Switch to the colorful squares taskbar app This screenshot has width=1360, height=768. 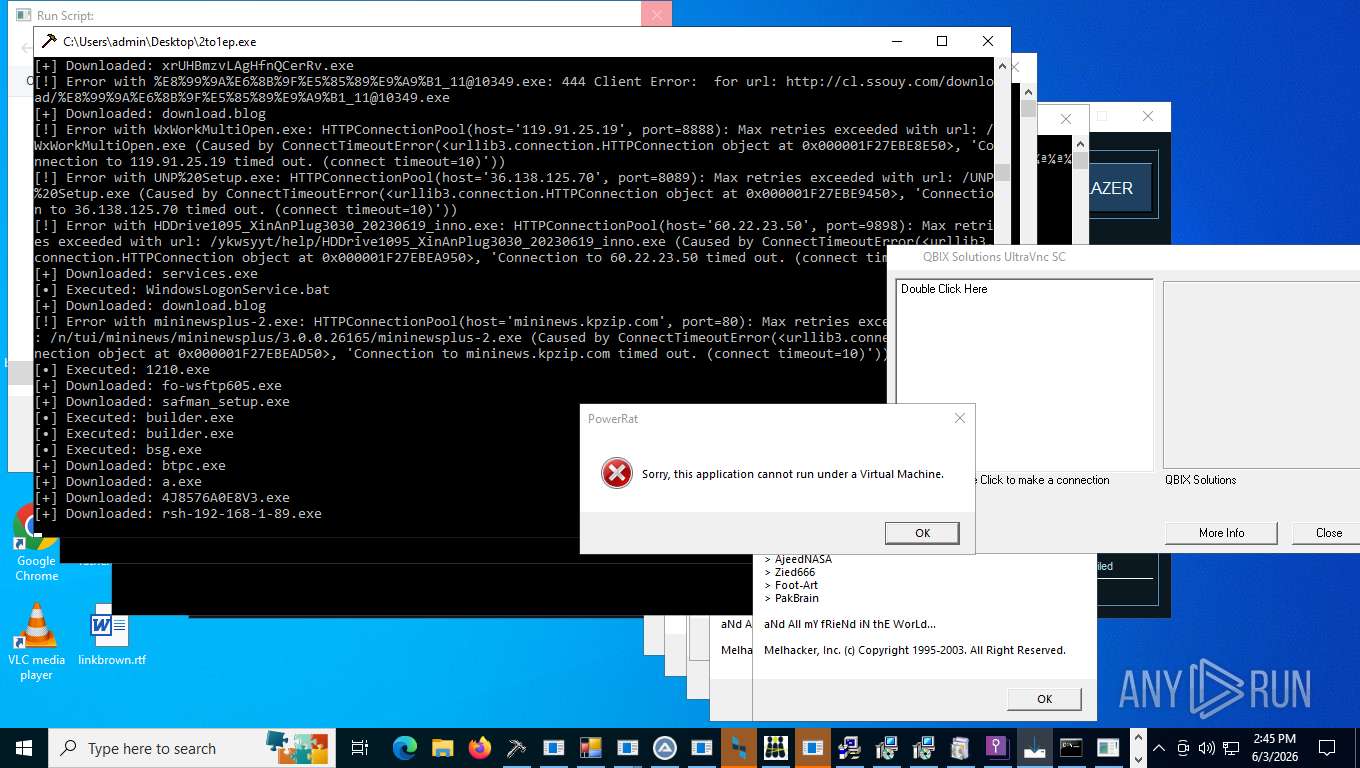point(590,748)
